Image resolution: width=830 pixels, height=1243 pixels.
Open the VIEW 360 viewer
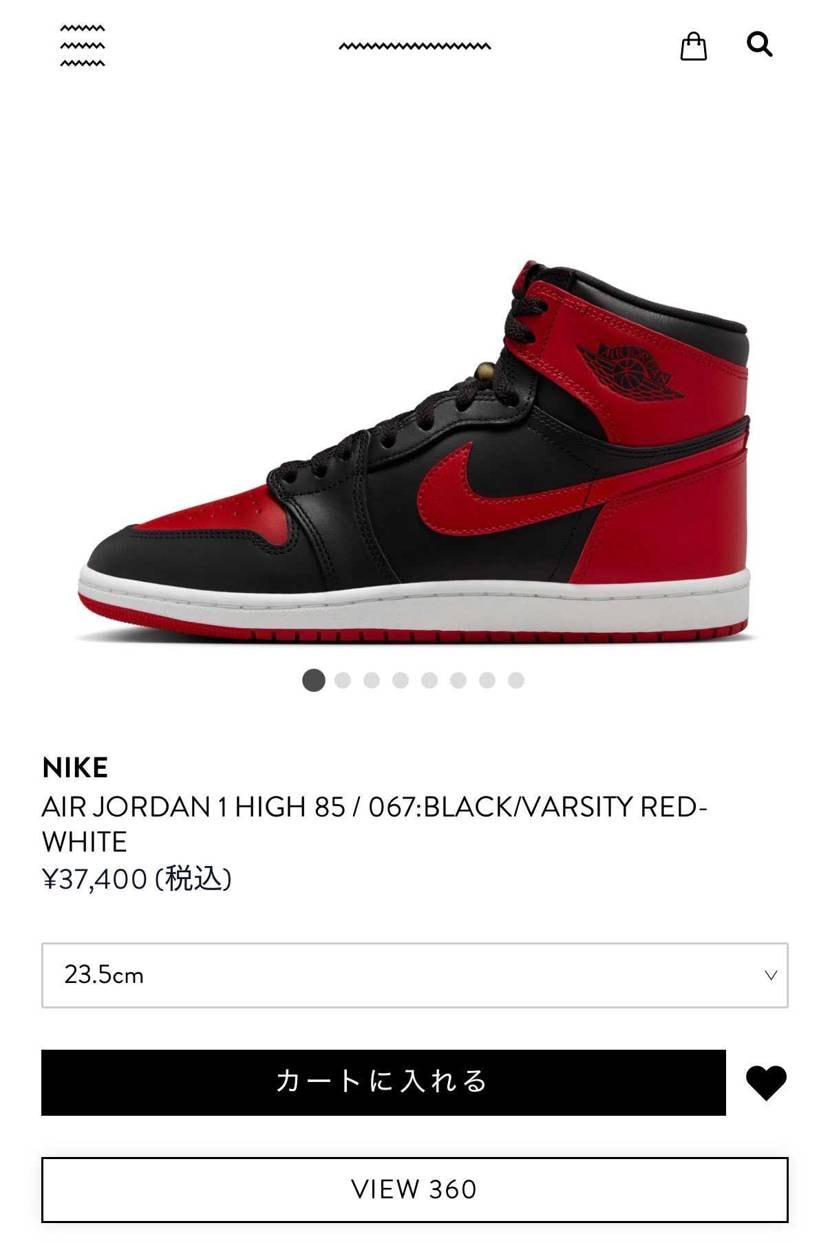tap(414, 1189)
